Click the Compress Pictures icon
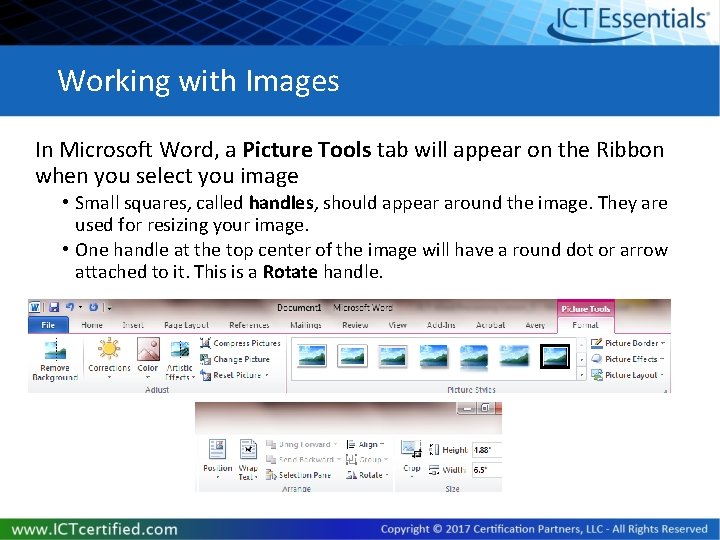The image size is (720, 540). point(205,343)
